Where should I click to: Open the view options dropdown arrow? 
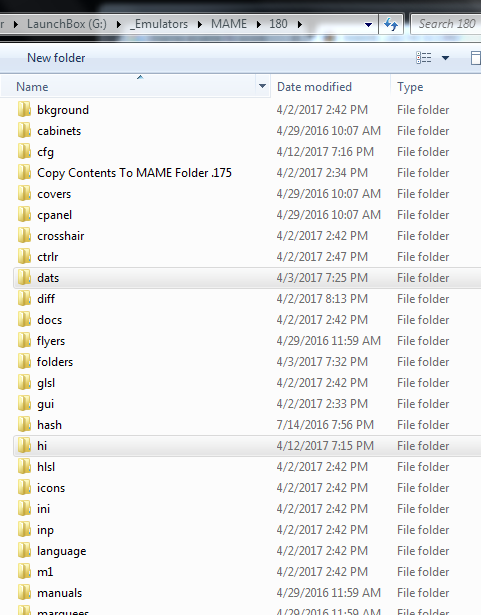coord(445,58)
